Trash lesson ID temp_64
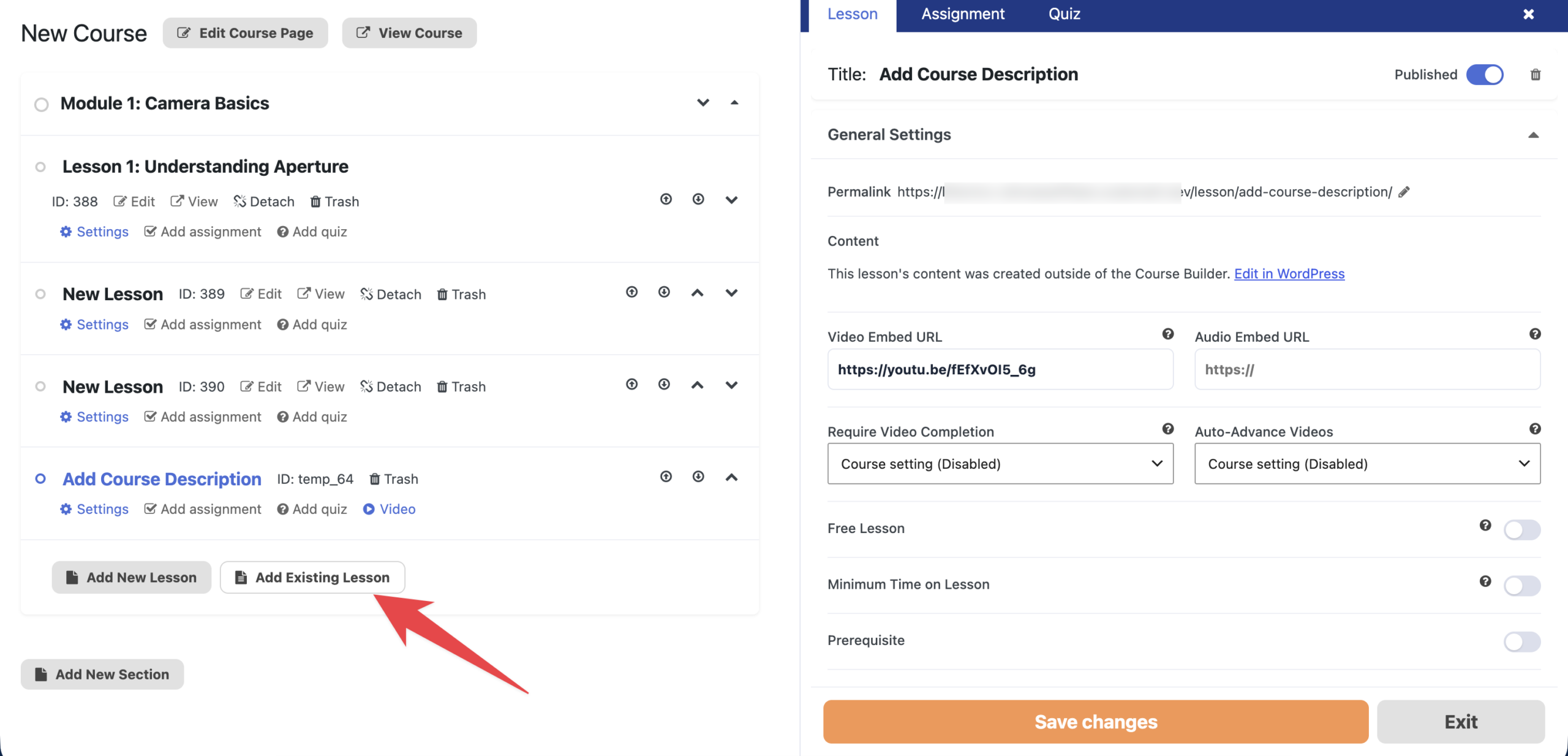This screenshot has width=1568, height=756. pyautogui.click(x=394, y=479)
